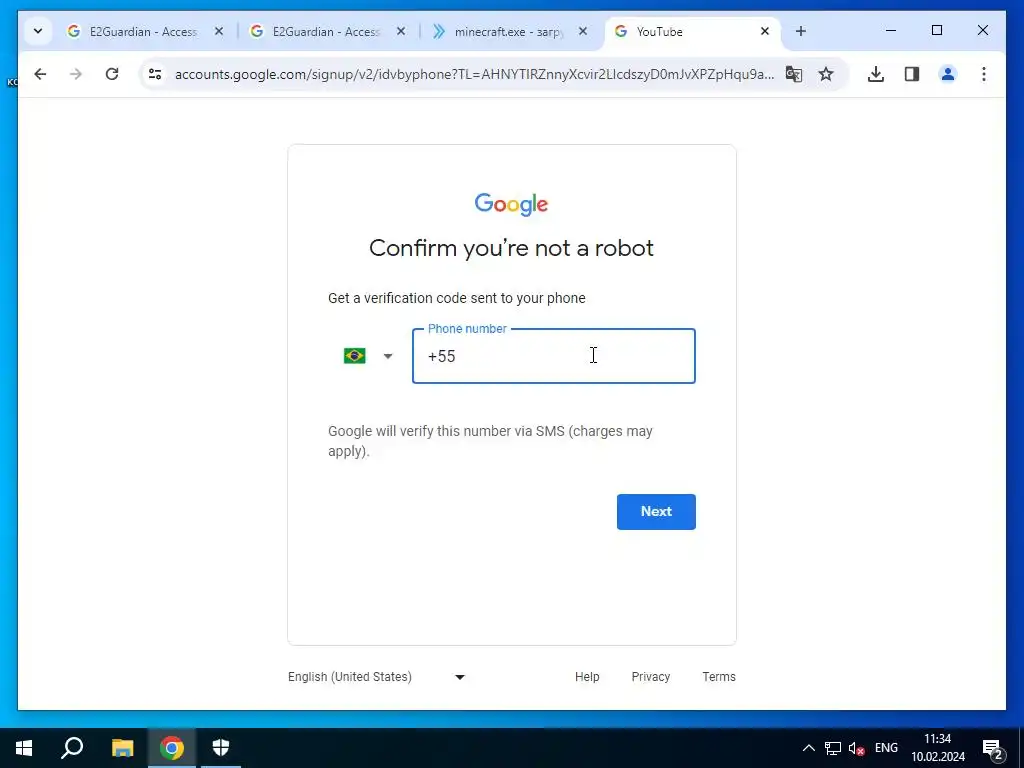Image resolution: width=1024 pixels, height=768 pixels.
Task: Open a new browser tab
Action: pos(801,31)
